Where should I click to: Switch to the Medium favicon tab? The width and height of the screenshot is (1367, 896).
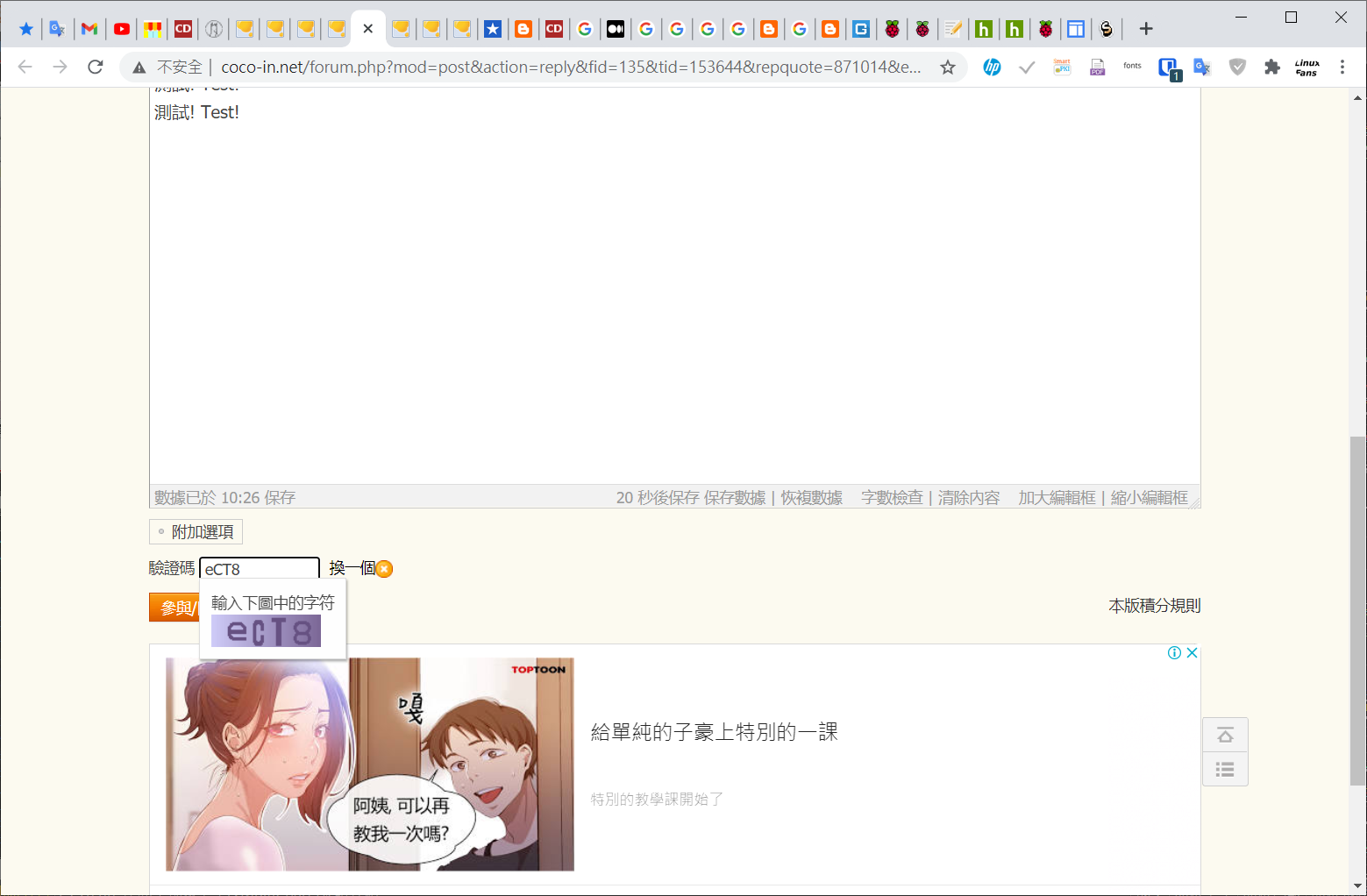coord(616,29)
